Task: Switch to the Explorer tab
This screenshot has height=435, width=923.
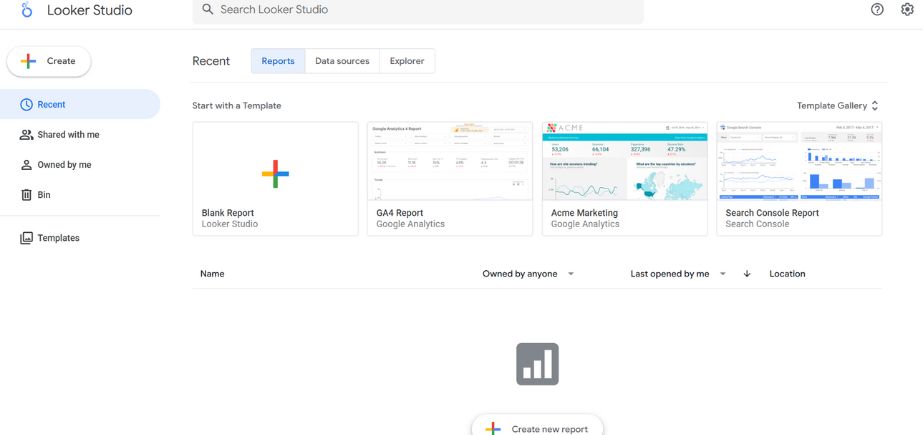Action: (407, 61)
